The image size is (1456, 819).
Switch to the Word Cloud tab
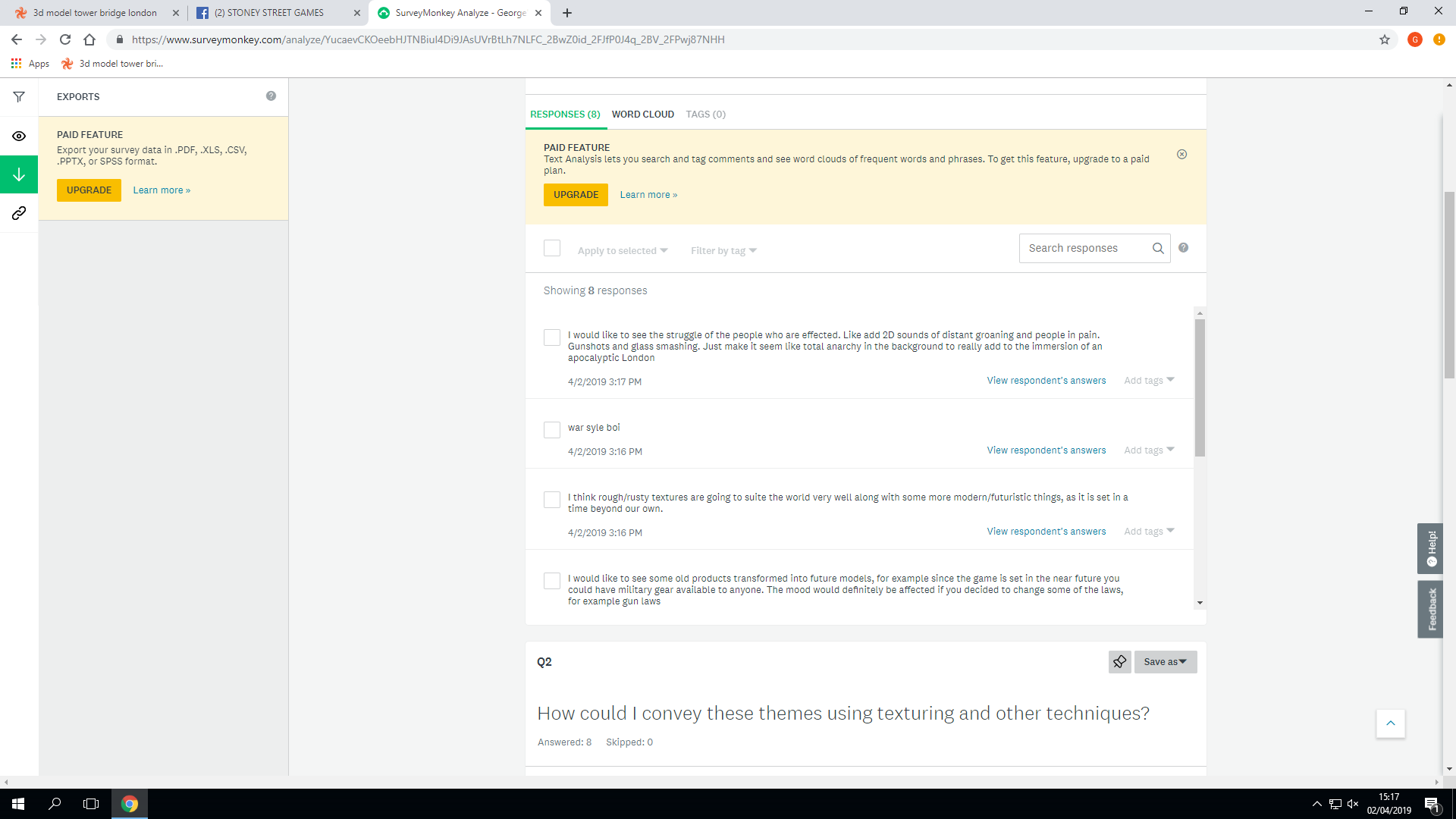[642, 115]
